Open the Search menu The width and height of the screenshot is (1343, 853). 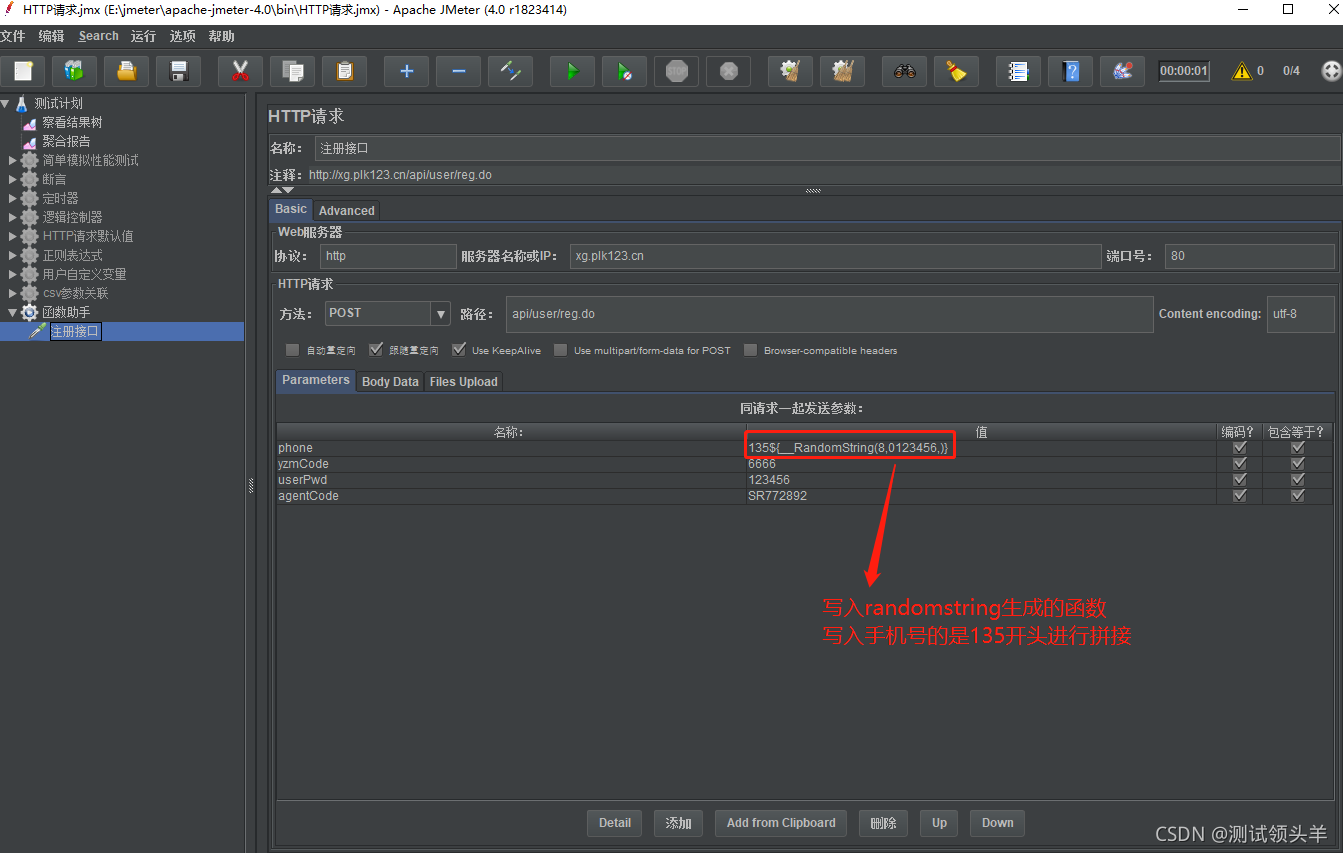coord(98,36)
